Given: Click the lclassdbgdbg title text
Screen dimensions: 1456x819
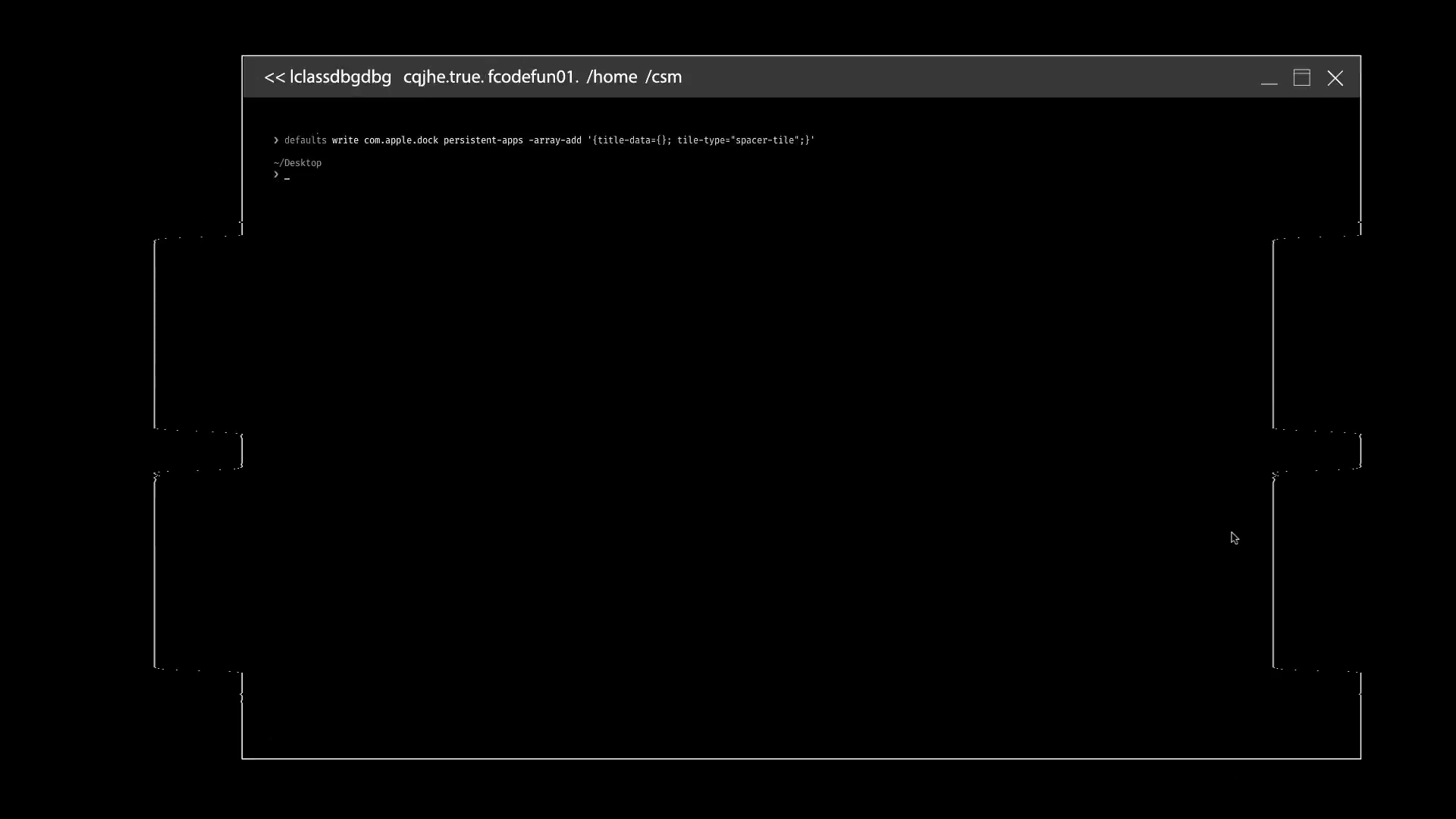Looking at the screenshot, I should pyautogui.click(x=340, y=77).
